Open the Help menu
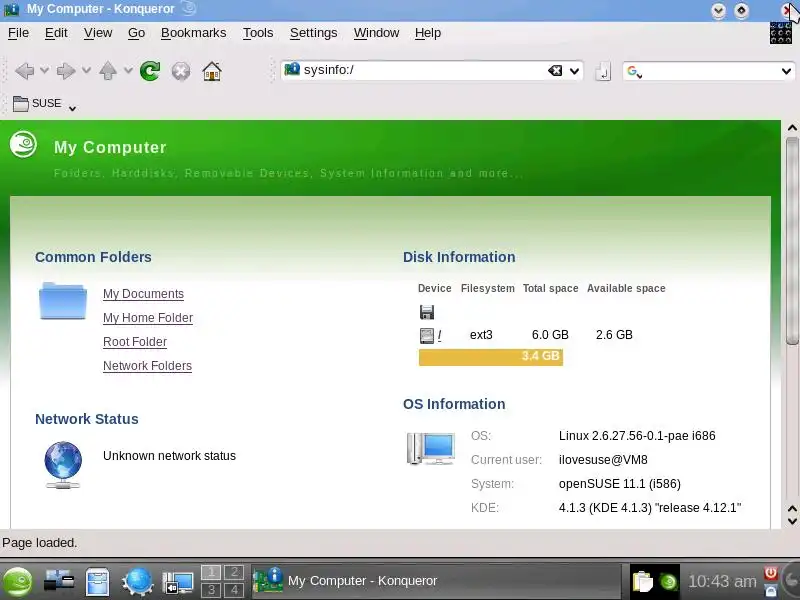This screenshot has height=600, width=800. click(428, 33)
